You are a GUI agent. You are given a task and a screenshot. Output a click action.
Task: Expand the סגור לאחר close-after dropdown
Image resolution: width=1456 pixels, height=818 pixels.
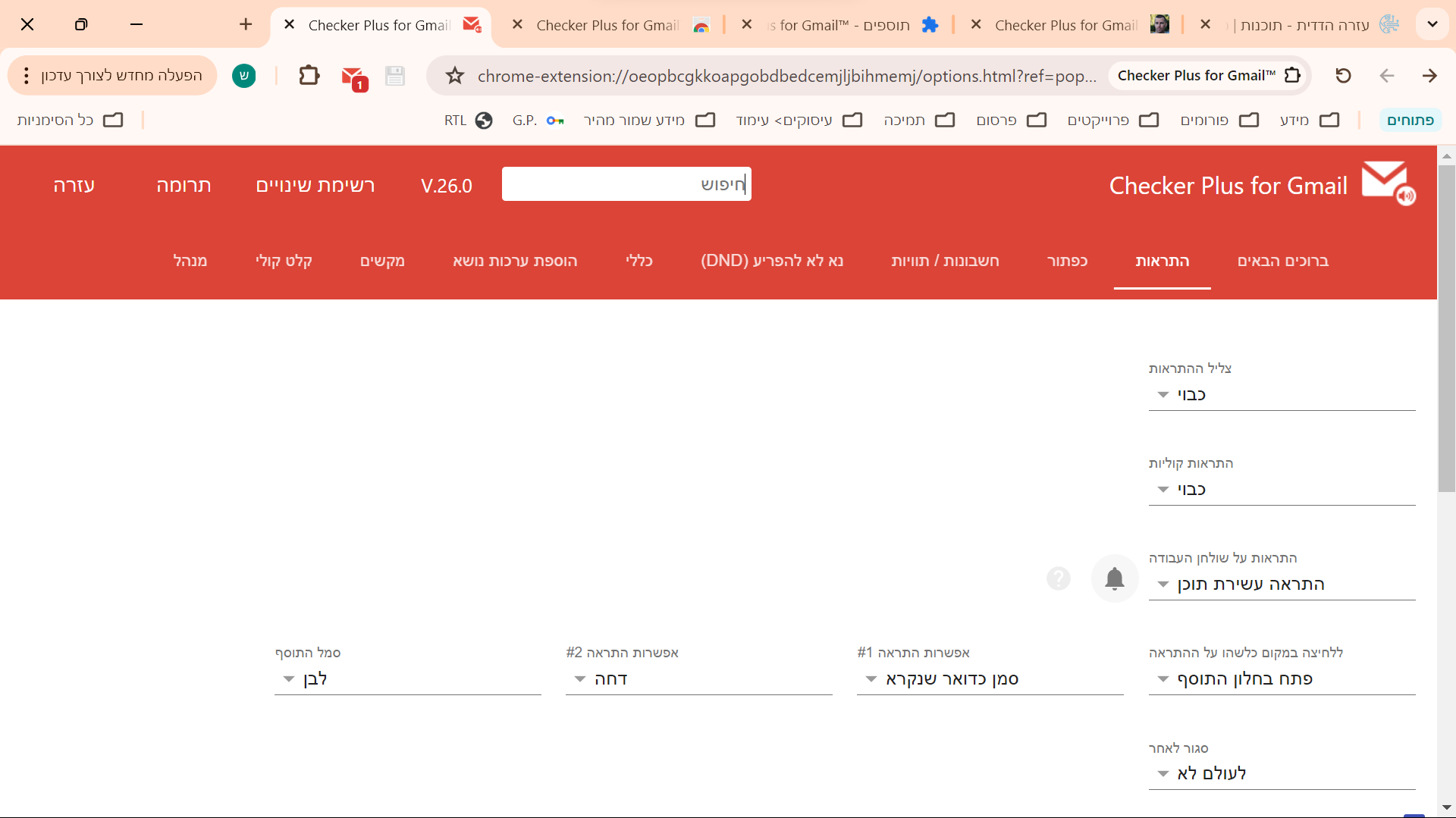point(1282,773)
